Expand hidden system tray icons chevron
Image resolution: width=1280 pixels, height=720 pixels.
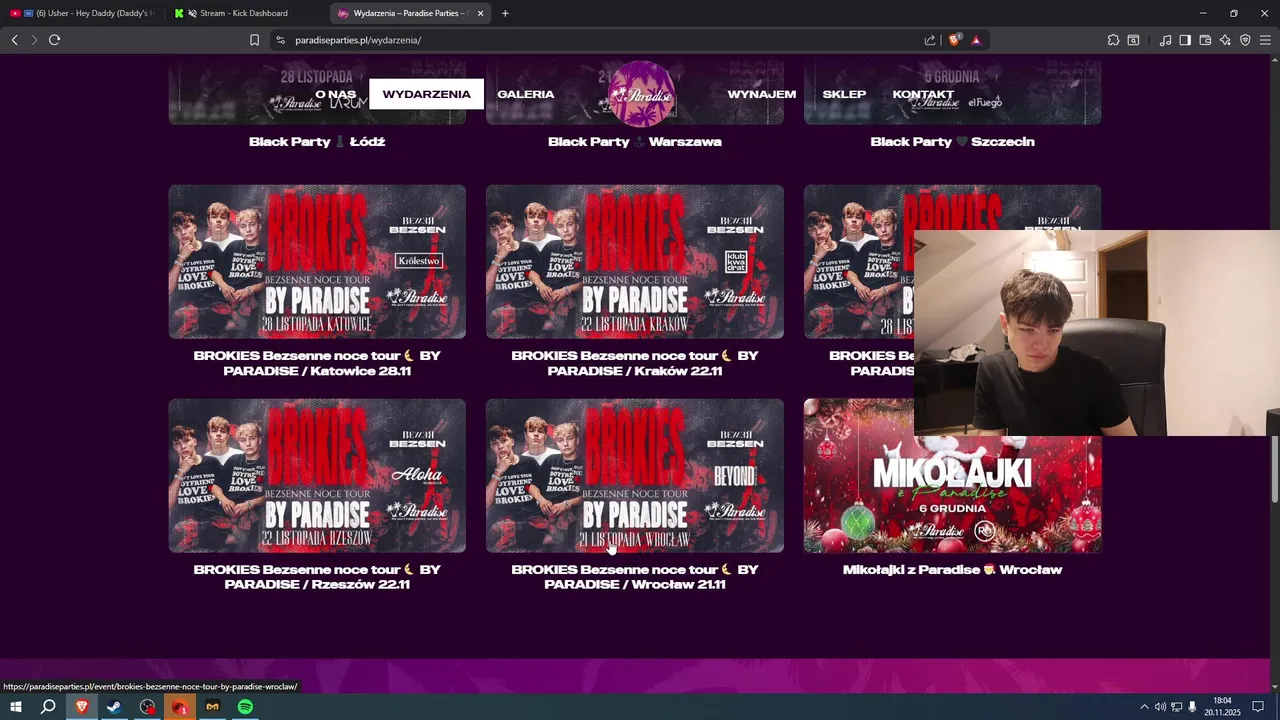[1144, 707]
